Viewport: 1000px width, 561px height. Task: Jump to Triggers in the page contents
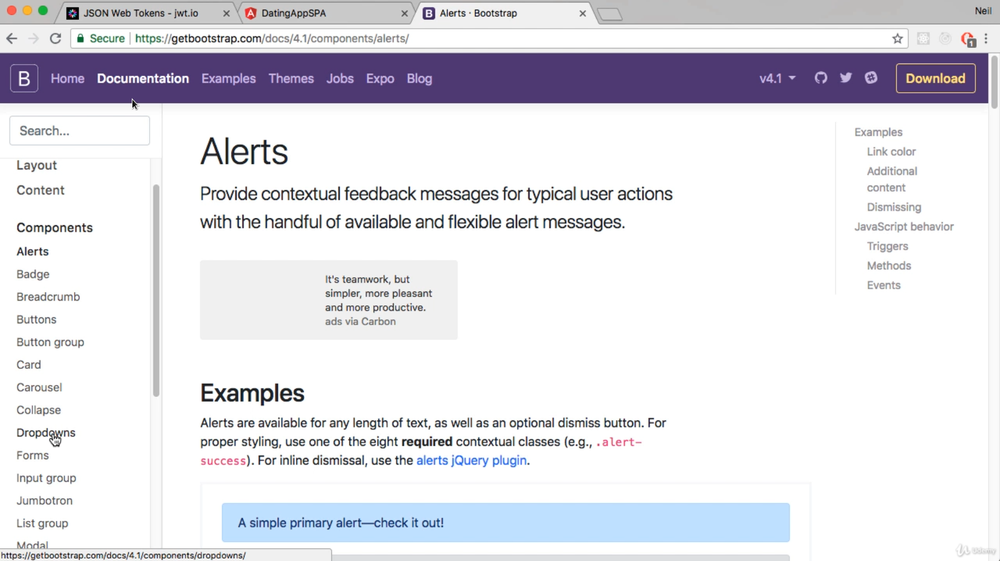click(x=887, y=246)
